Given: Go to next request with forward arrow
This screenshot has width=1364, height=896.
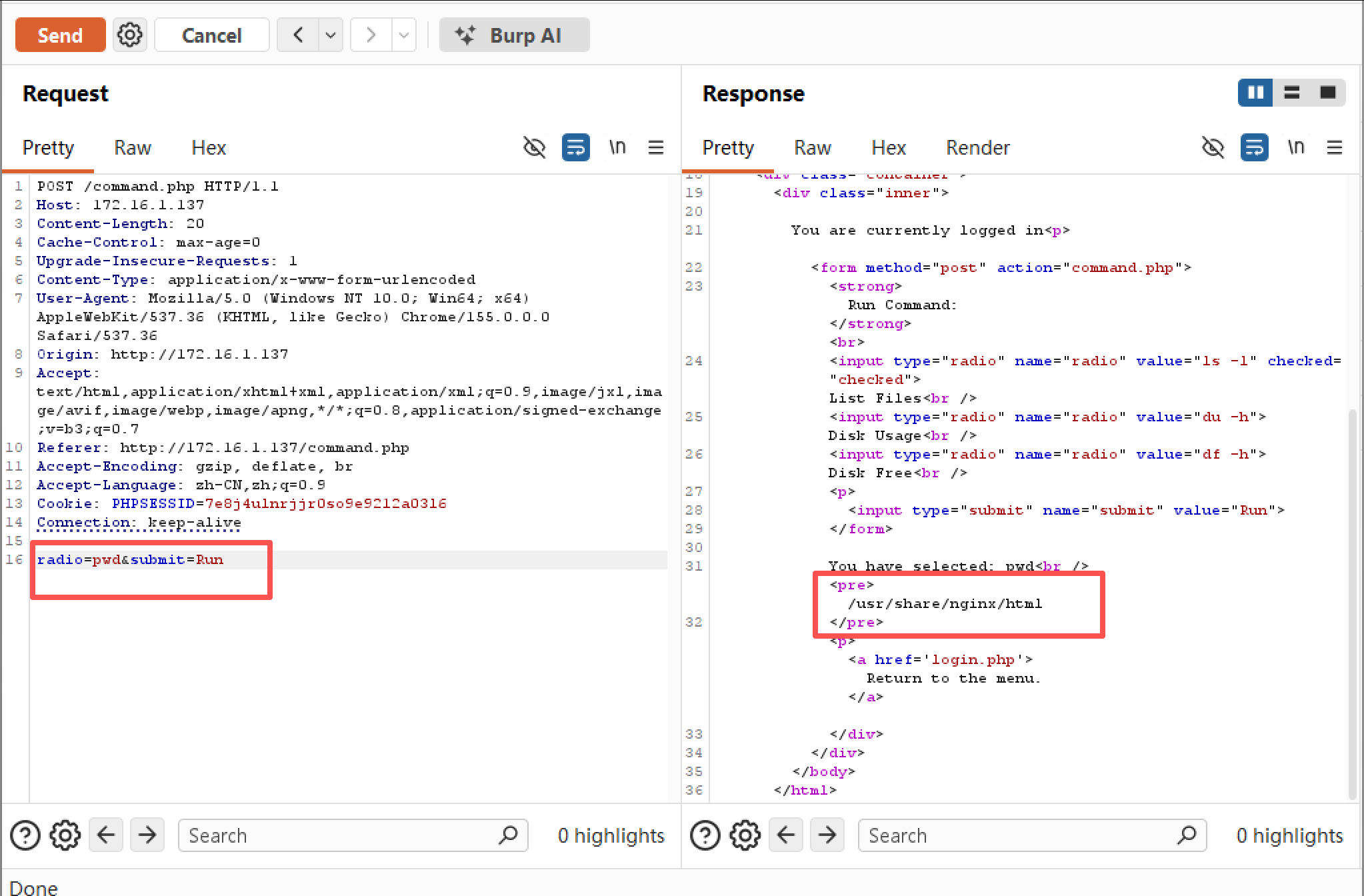Looking at the screenshot, I should click(371, 35).
